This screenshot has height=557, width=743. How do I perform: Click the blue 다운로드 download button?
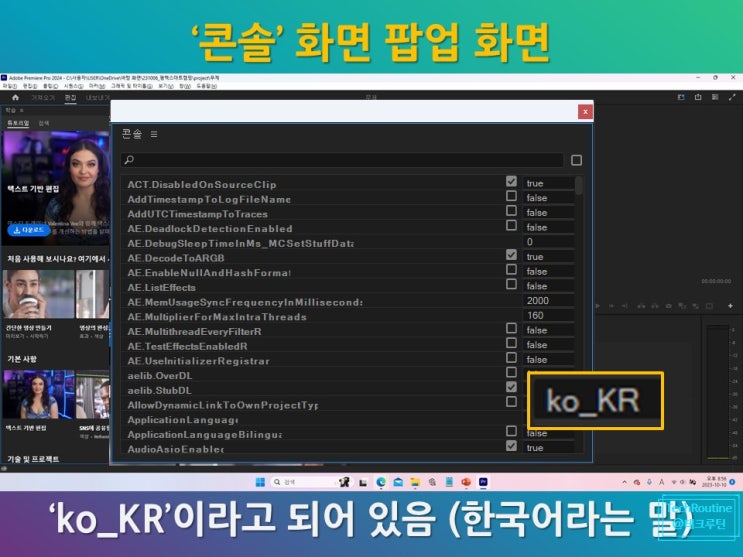pos(28,230)
